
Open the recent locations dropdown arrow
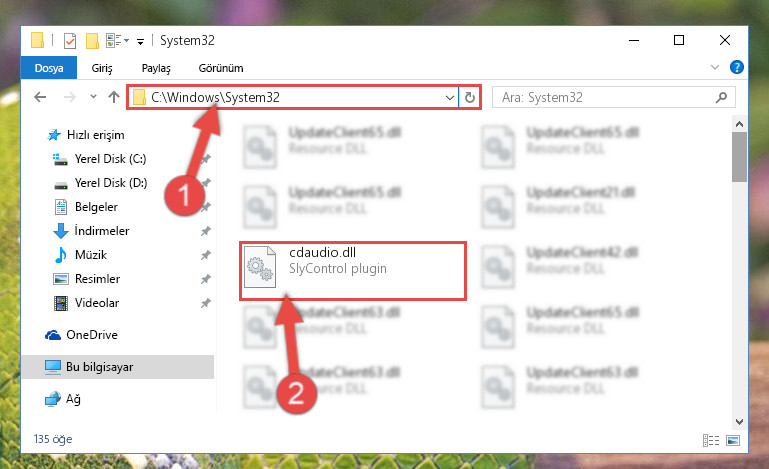(x=93, y=97)
